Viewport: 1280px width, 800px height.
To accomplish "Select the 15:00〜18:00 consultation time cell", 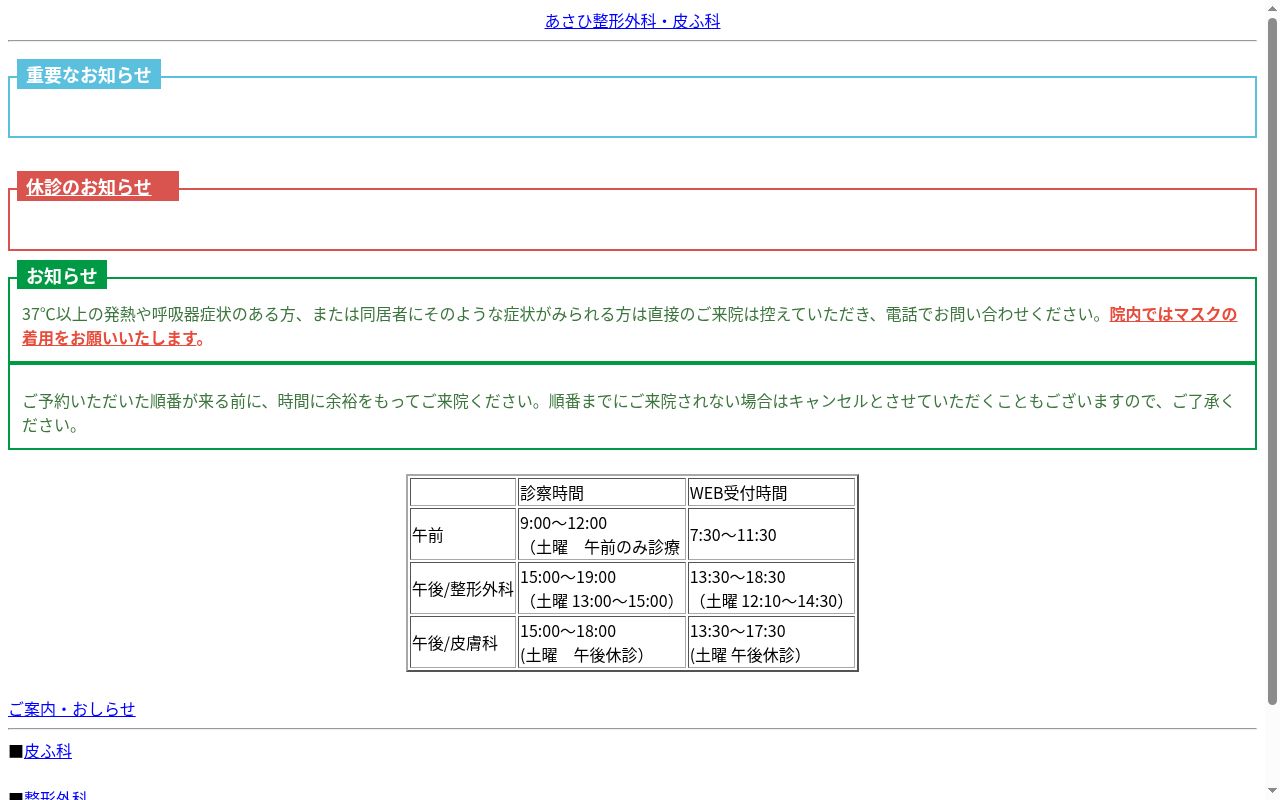I will (602, 643).
